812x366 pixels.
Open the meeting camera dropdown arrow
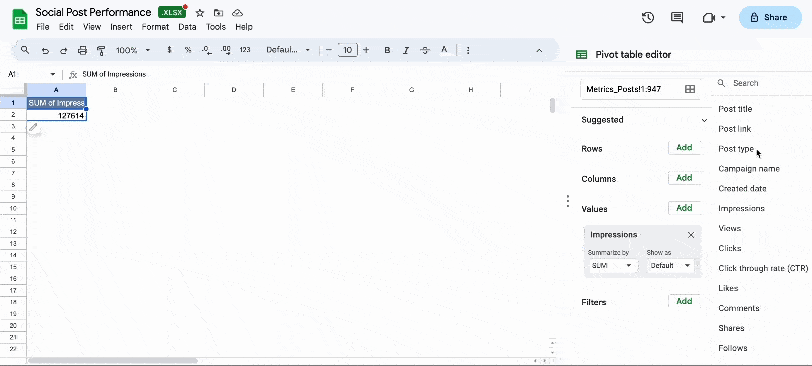pyautogui.click(x=723, y=18)
